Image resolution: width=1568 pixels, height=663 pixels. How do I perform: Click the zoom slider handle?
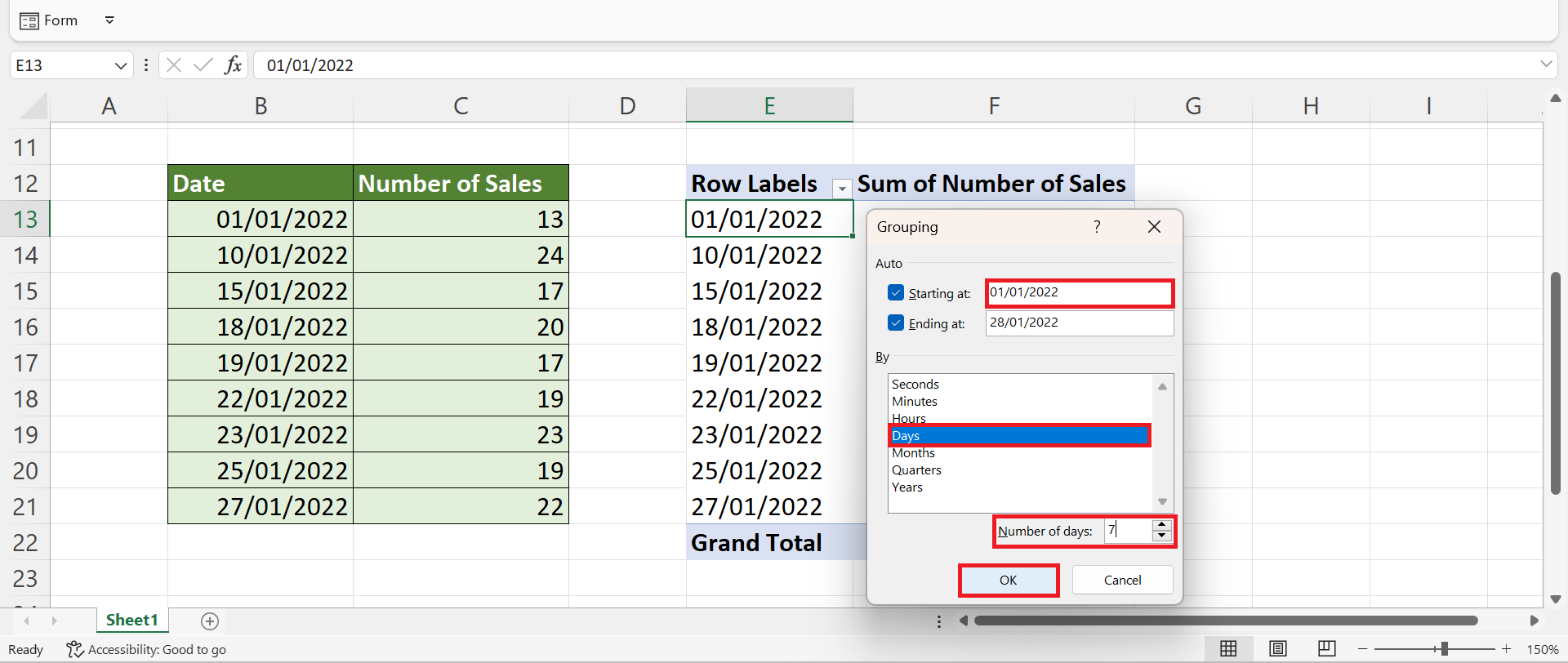pos(1444,649)
